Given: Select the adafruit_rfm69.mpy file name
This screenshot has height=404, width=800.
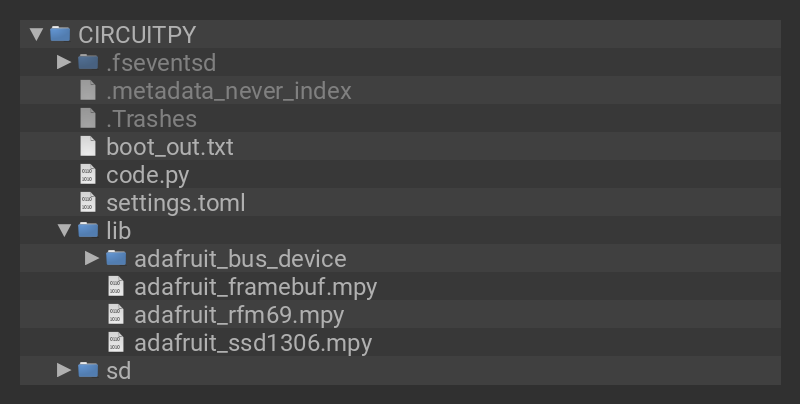Looking at the screenshot, I should (x=239, y=315).
